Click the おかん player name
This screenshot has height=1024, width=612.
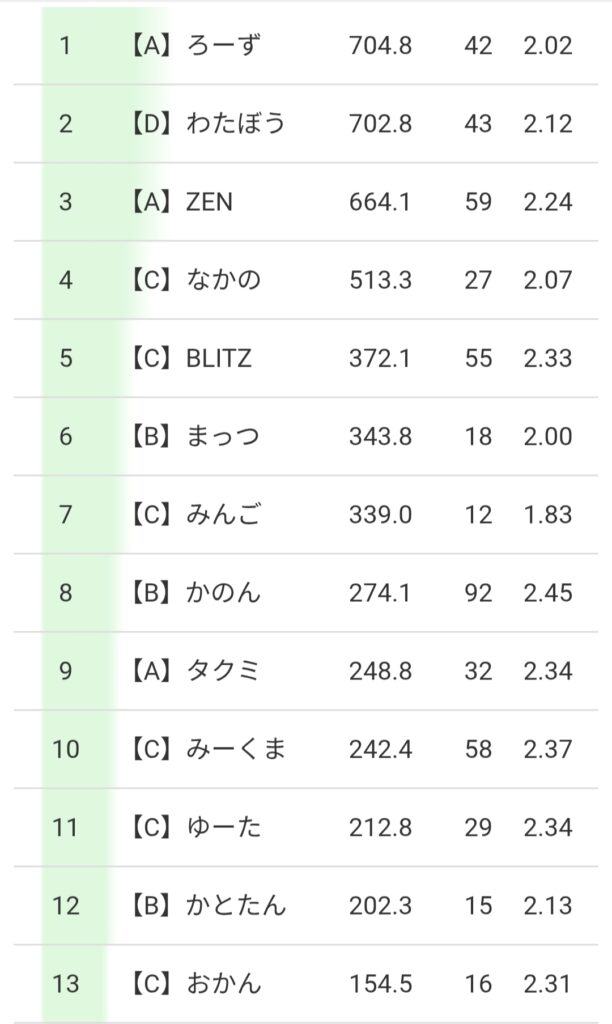click(x=224, y=984)
